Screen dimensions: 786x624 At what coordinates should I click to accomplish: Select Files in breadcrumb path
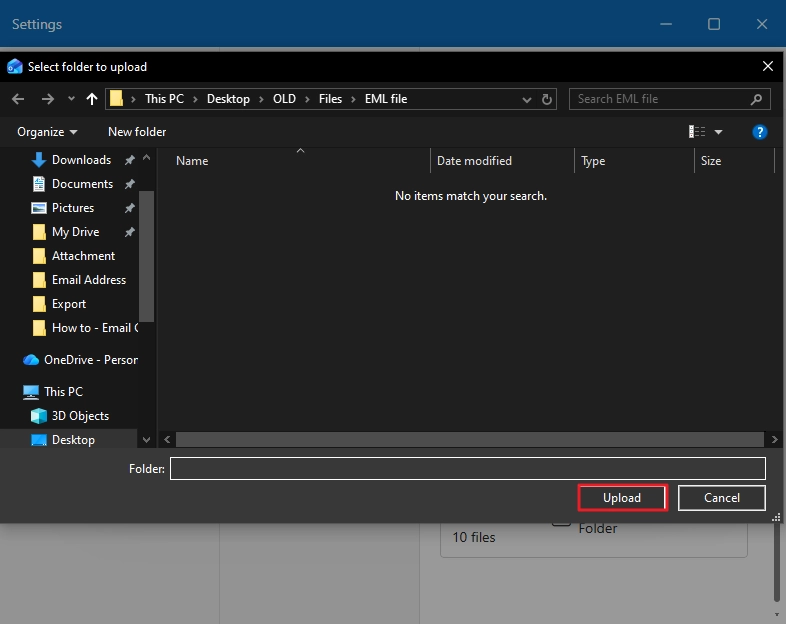330,99
